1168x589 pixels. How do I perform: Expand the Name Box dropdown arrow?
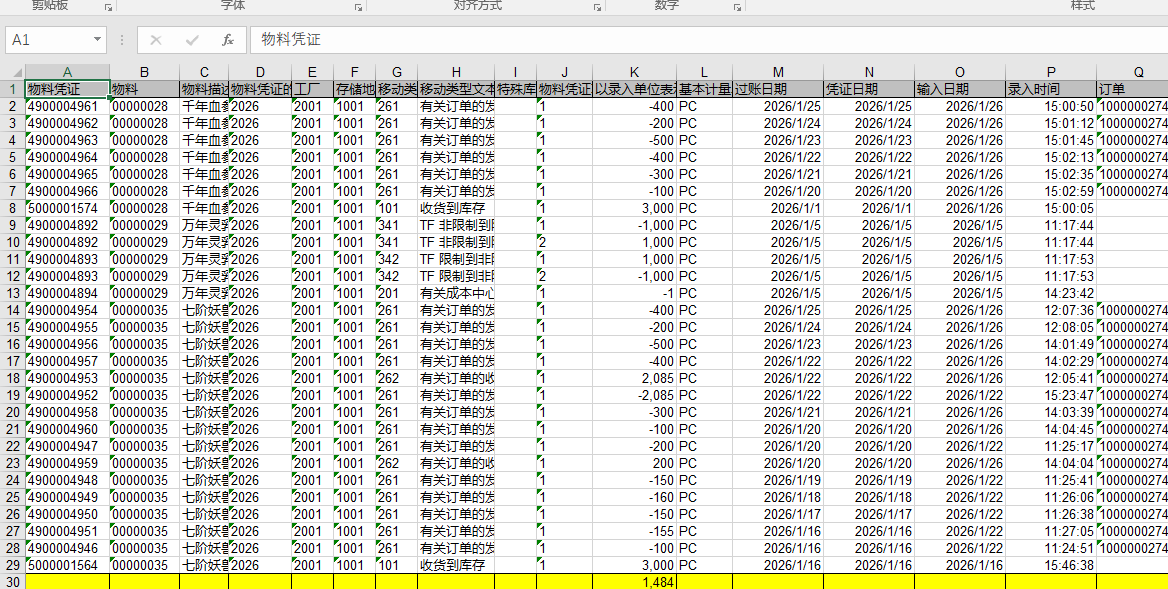coord(97,40)
